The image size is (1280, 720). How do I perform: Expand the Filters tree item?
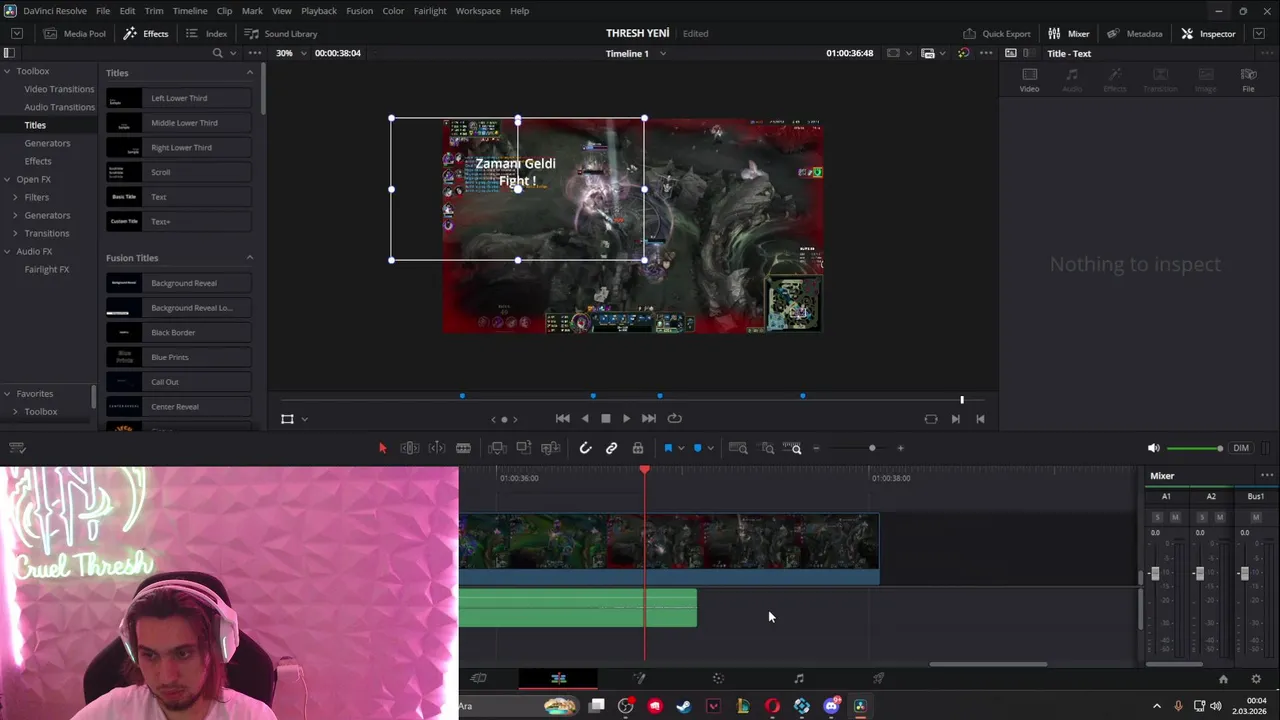click(x=15, y=197)
